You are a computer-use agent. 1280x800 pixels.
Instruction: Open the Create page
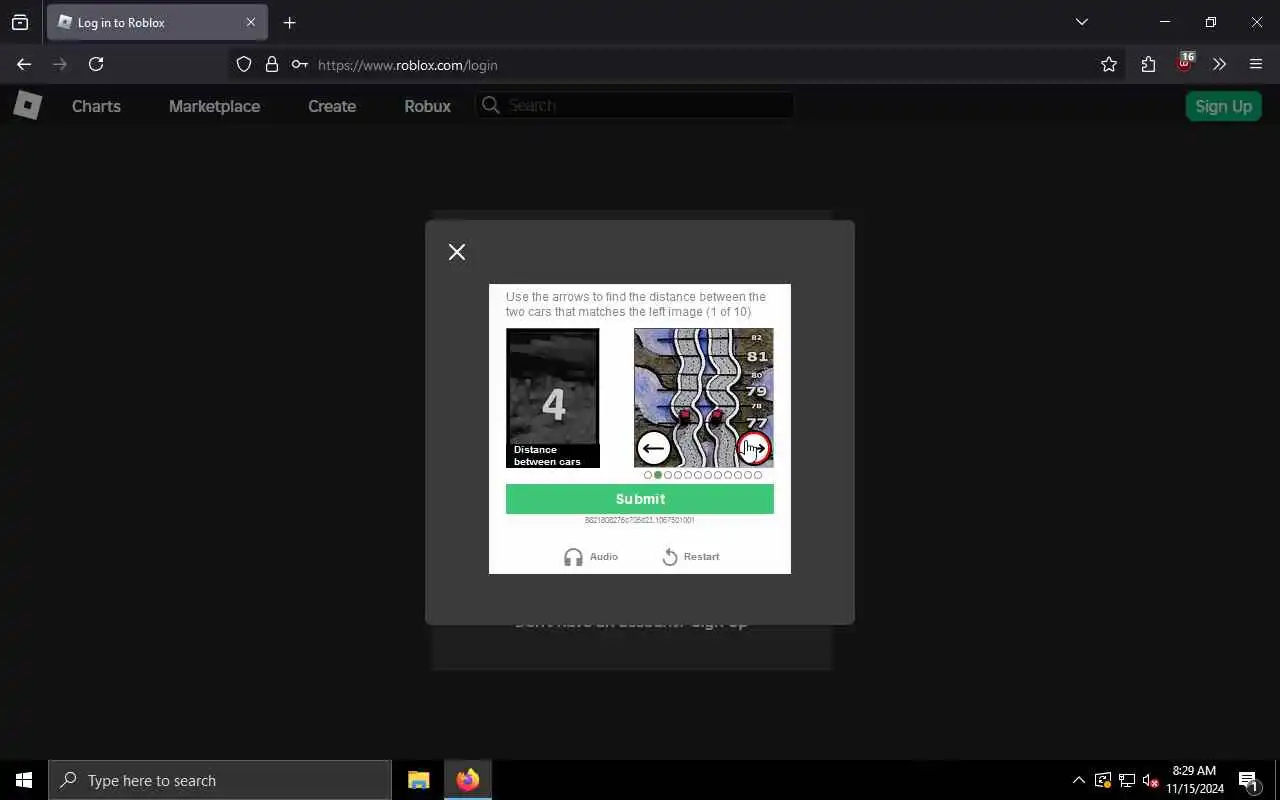coord(332,106)
